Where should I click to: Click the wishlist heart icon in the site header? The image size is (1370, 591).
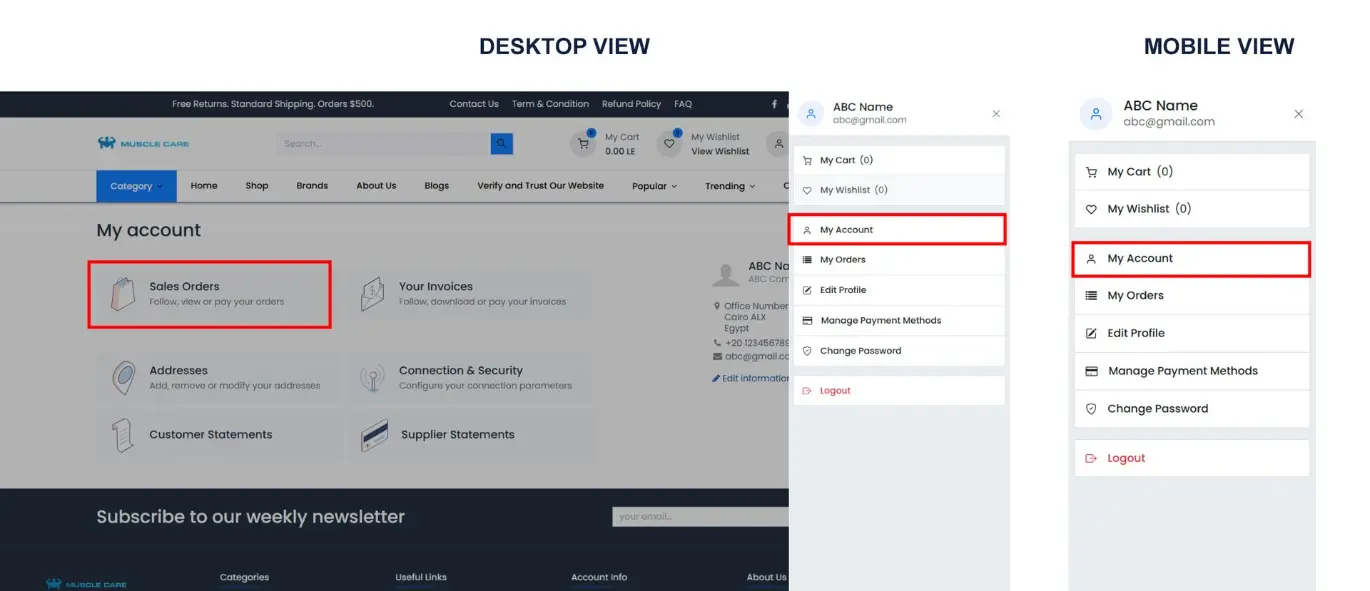coord(669,144)
